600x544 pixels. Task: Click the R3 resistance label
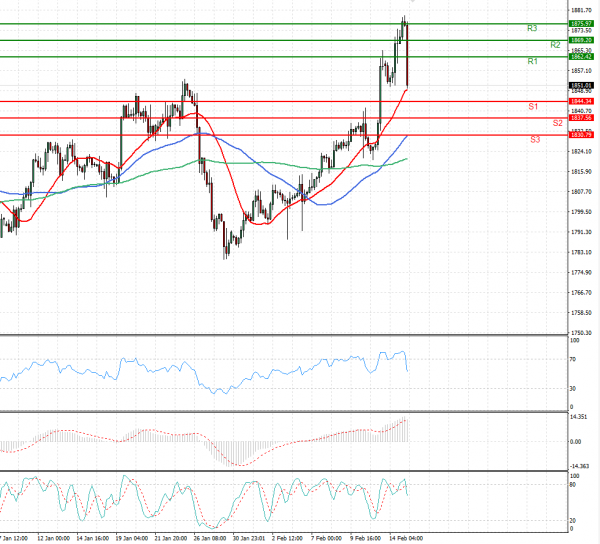(x=532, y=28)
